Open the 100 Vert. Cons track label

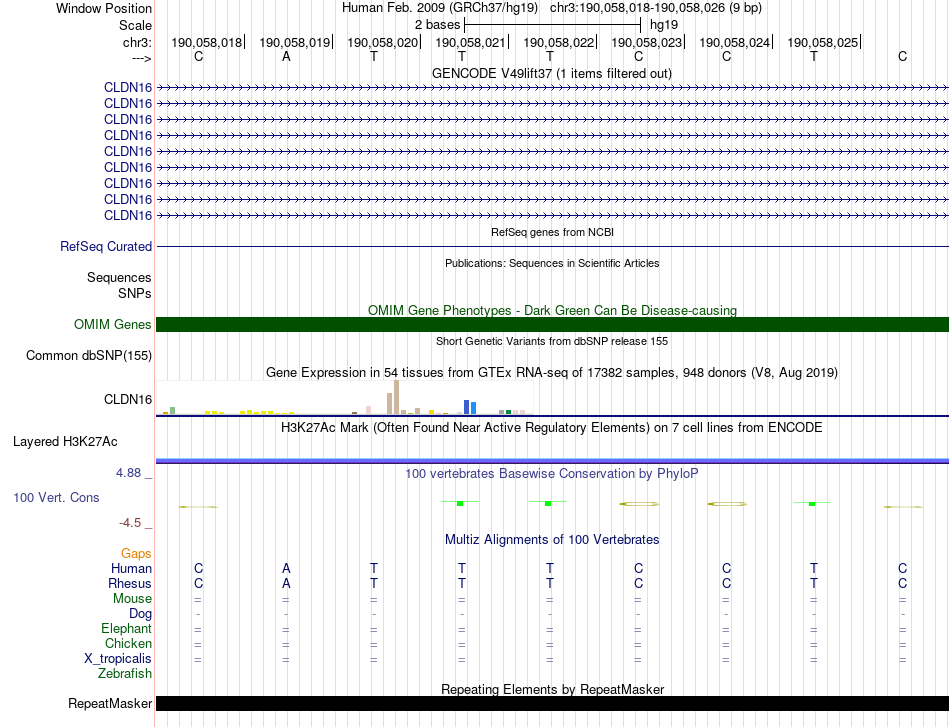point(56,497)
